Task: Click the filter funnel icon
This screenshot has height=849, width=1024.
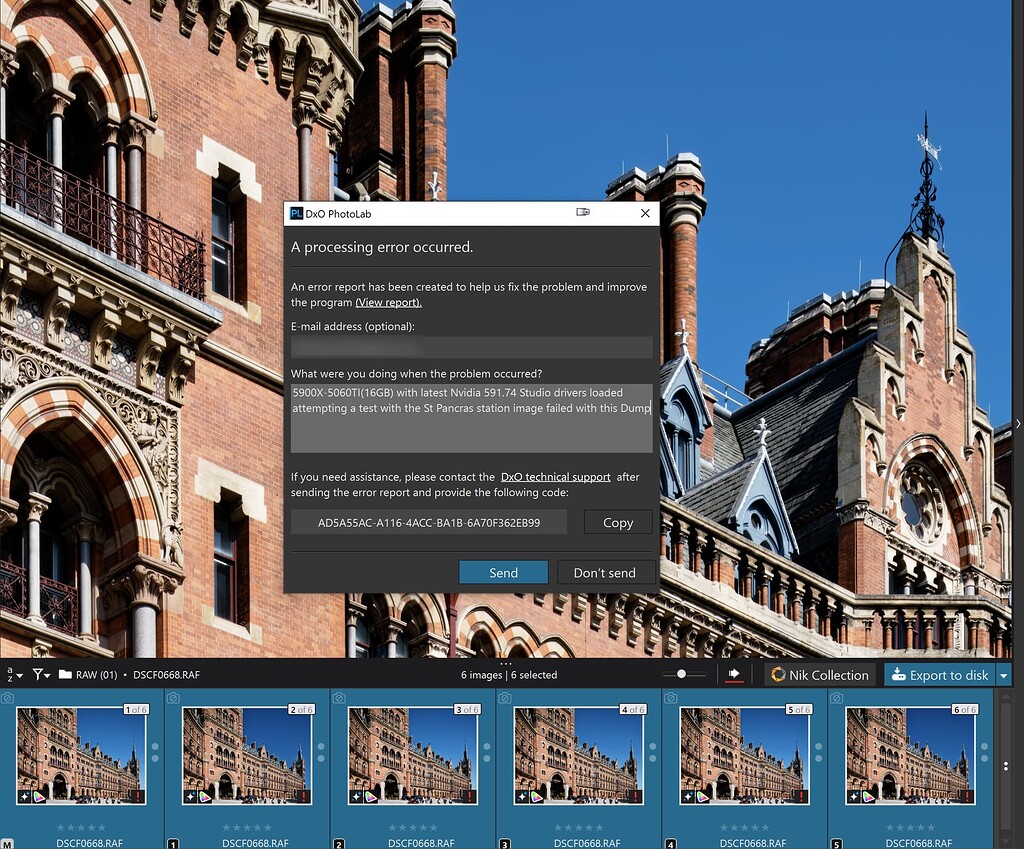Action: coord(38,675)
